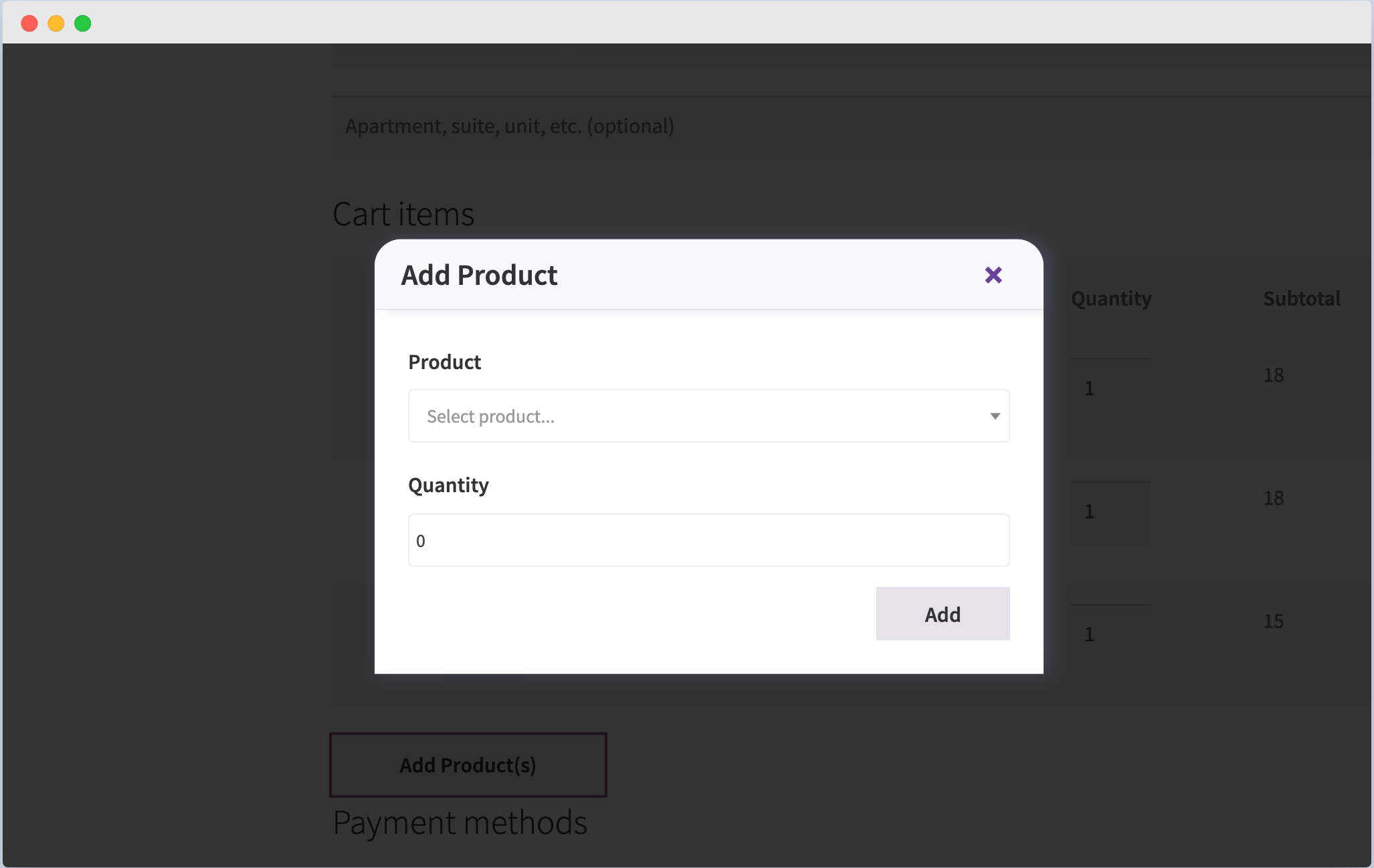This screenshot has width=1374, height=868.
Task: Click the purple X close icon
Action: click(993, 275)
